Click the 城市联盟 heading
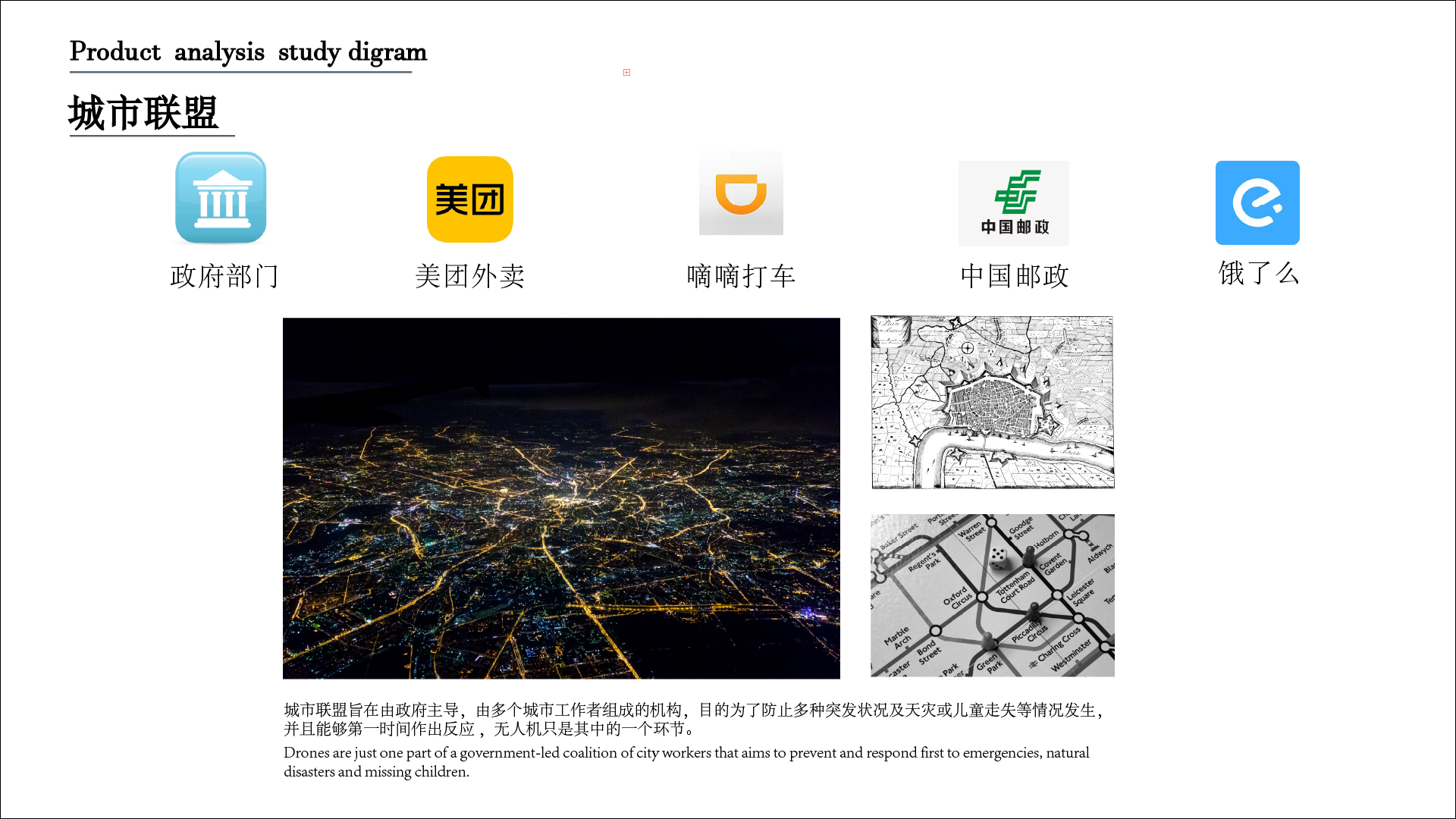Viewport: 1456px width, 819px height. [x=144, y=114]
